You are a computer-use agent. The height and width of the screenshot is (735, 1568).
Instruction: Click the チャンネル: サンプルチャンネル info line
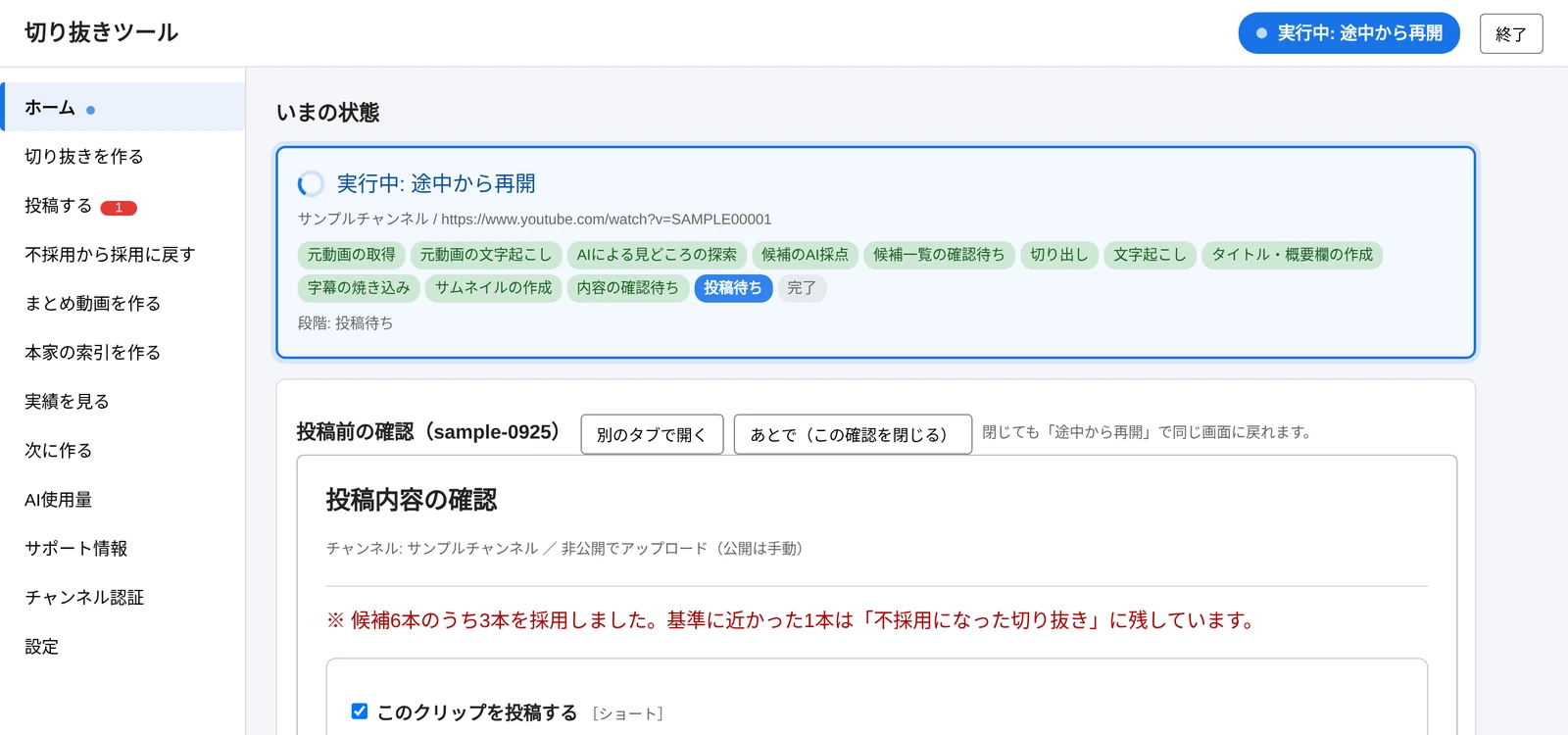[x=564, y=549]
